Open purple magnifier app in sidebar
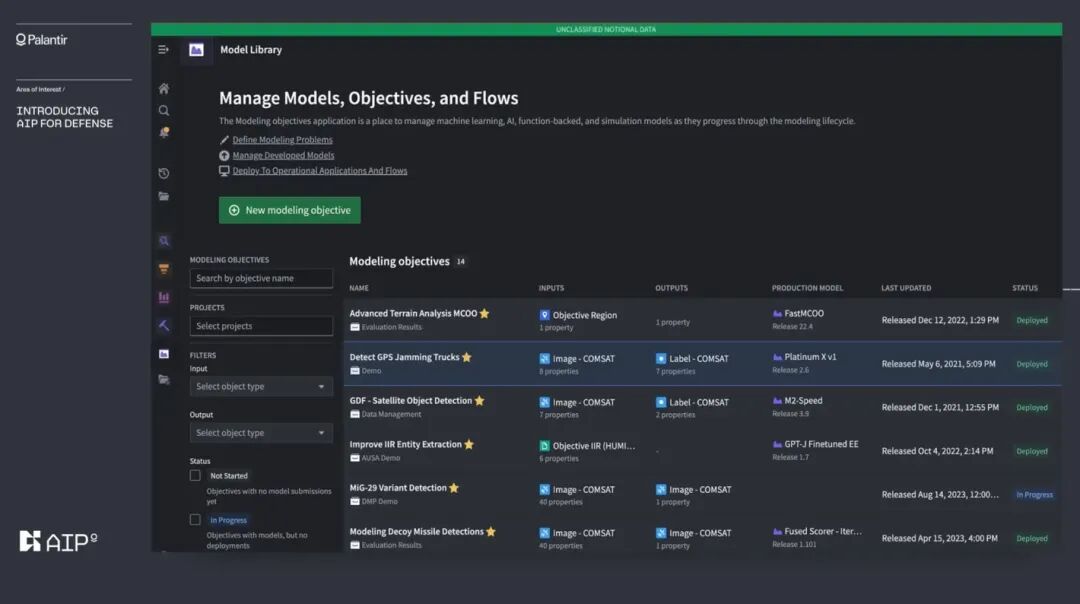The image size is (1080, 604). pos(164,241)
